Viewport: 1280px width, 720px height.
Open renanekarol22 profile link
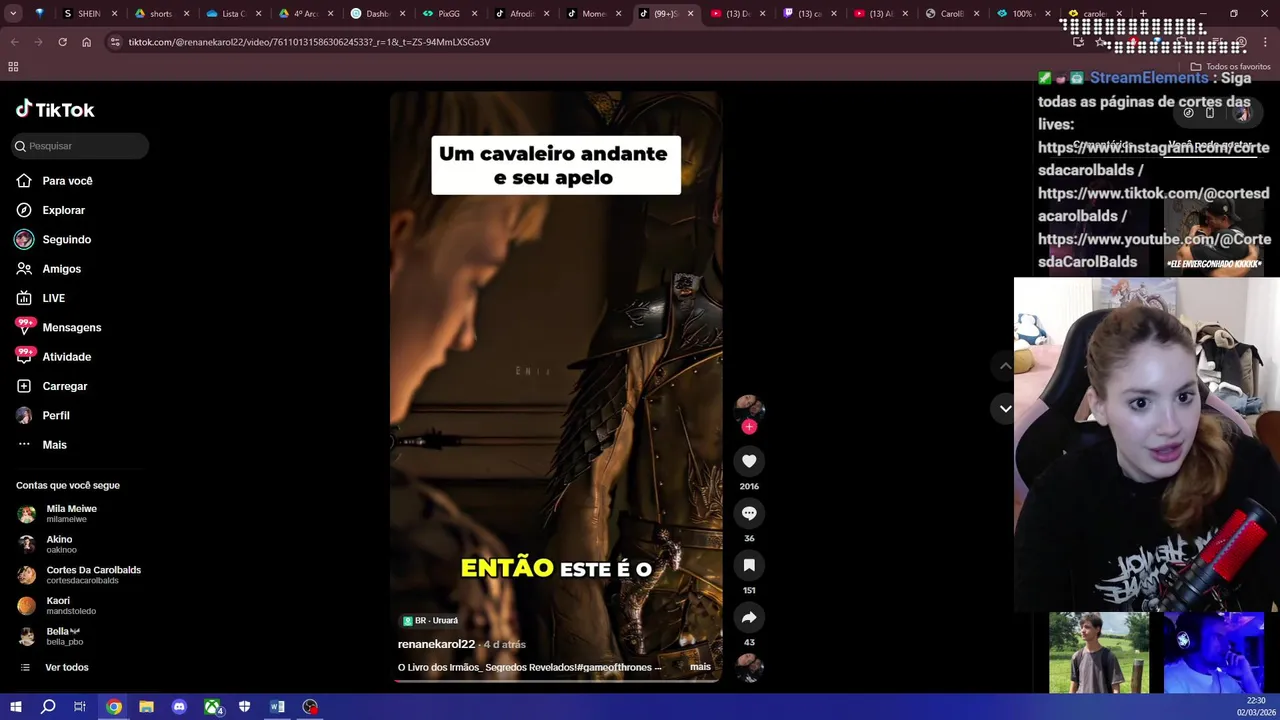pyautogui.click(x=436, y=644)
